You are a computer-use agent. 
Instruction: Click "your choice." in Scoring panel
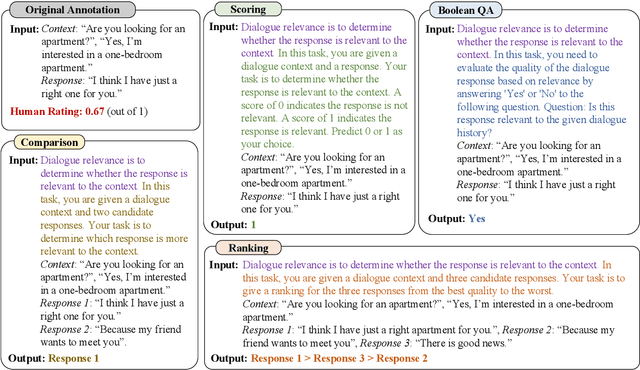click(x=267, y=144)
